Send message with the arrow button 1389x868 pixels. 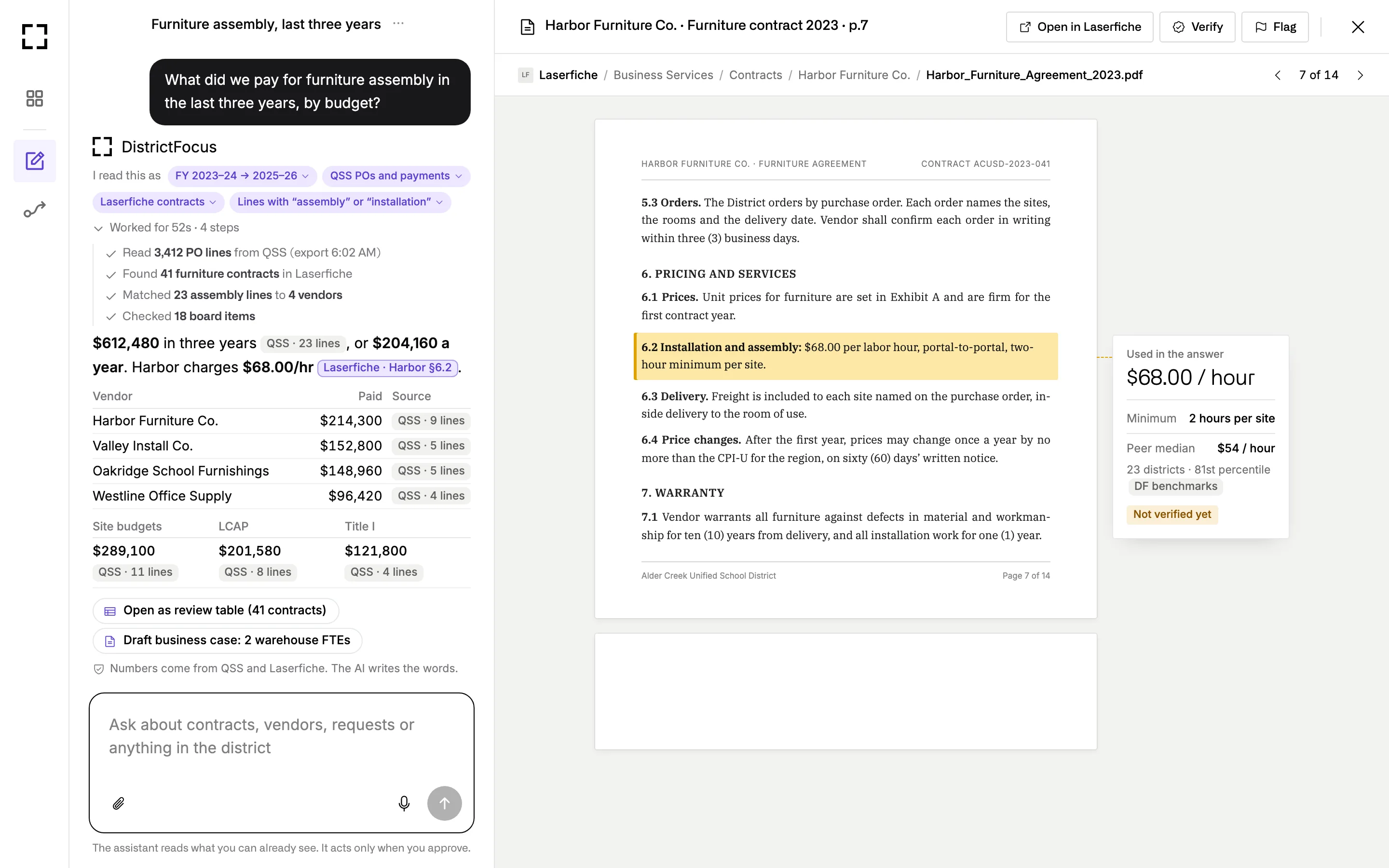(444, 803)
